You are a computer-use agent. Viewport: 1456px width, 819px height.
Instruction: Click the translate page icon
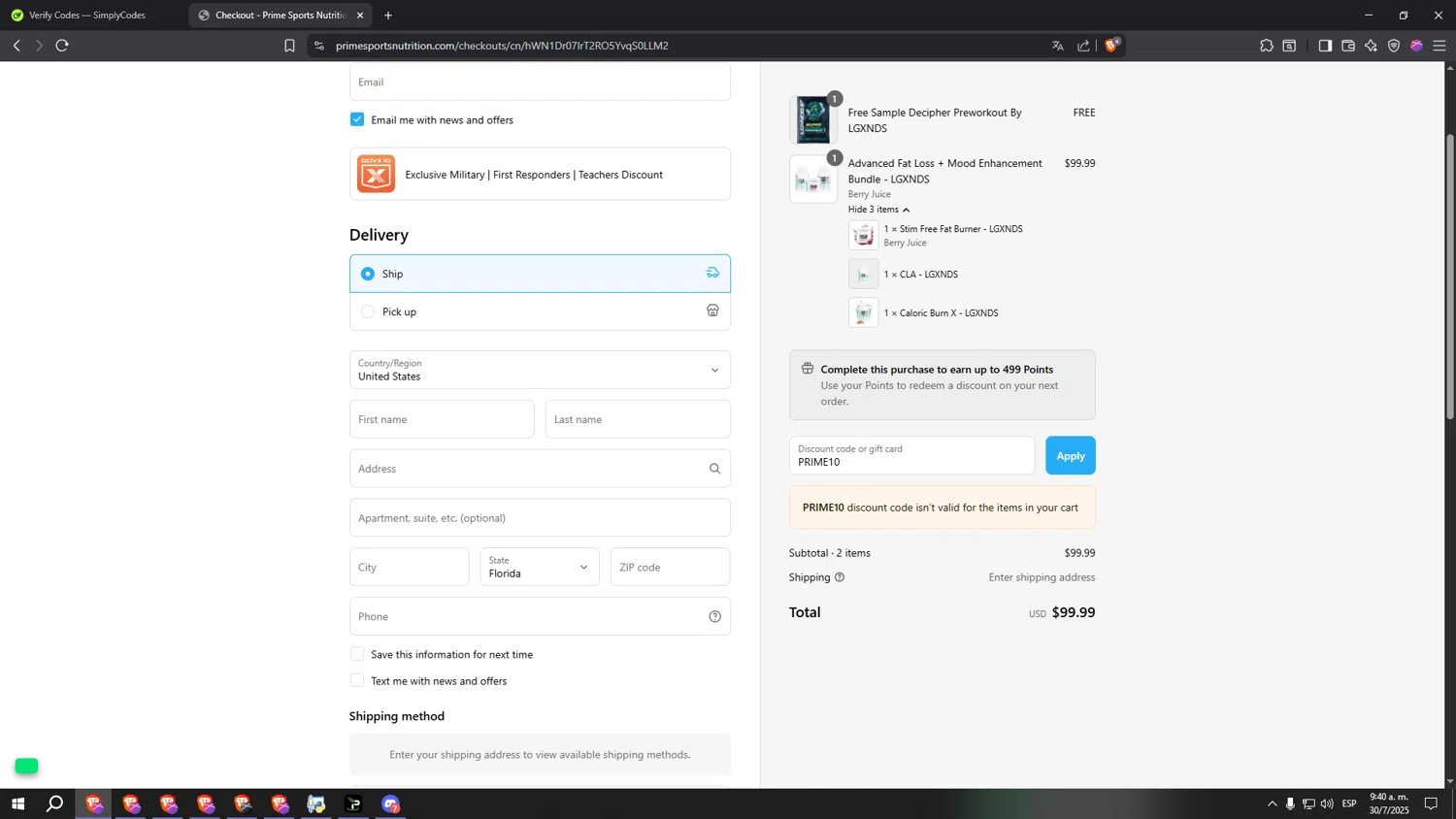[x=1058, y=46]
